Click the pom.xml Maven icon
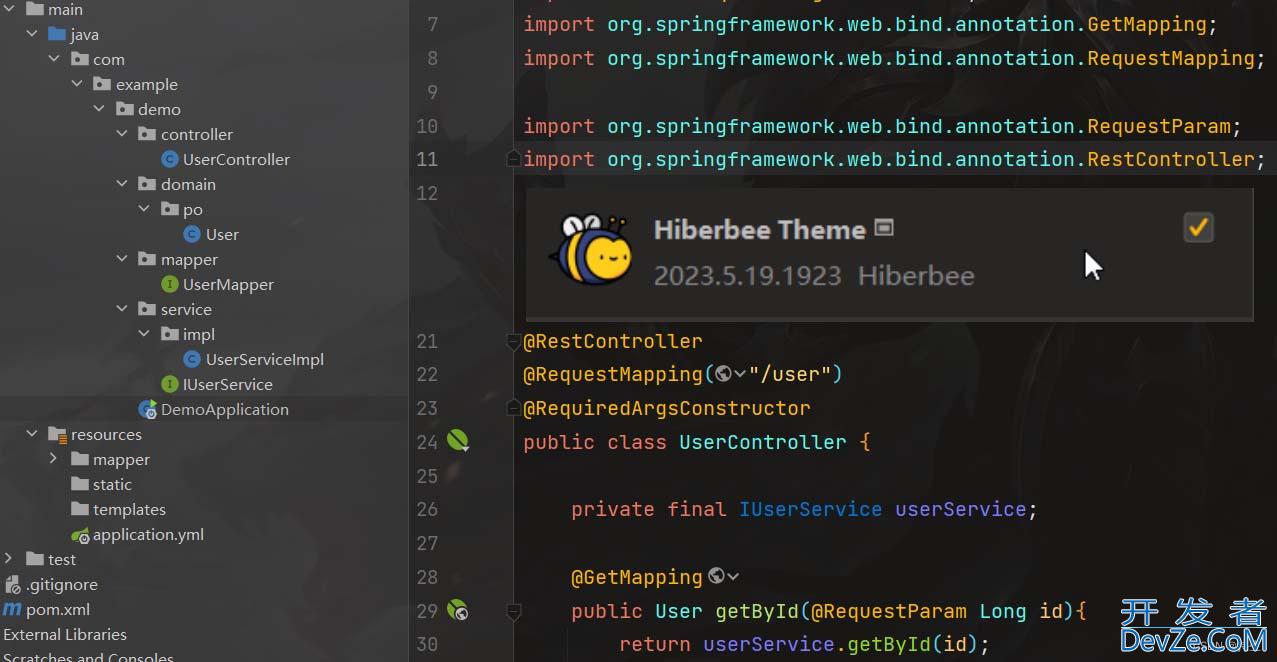 [x=12, y=609]
